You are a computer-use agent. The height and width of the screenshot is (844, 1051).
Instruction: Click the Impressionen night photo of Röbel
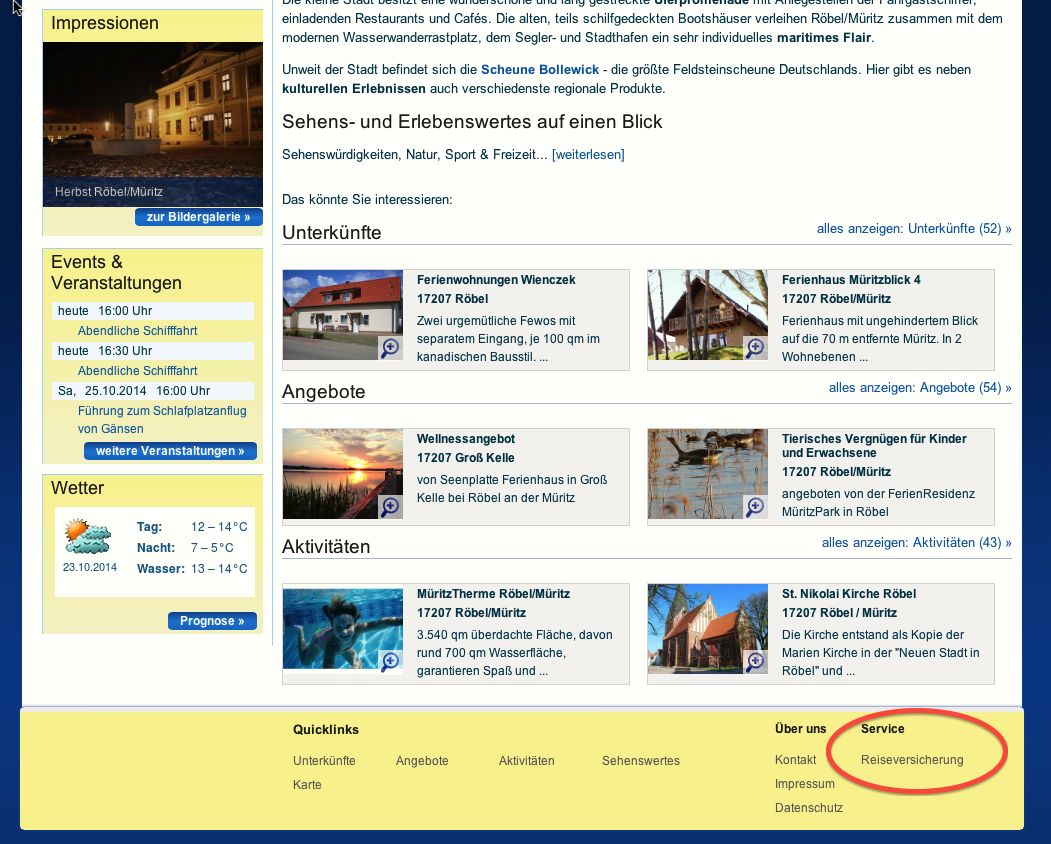pyautogui.click(x=153, y=124)
